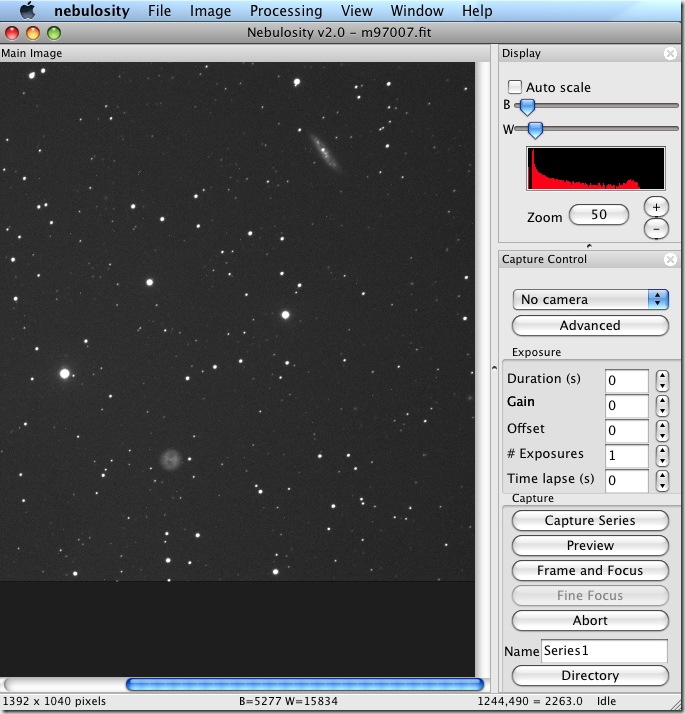Click the Zoom in plus button
This screenshot has width=685, height=714.
click(x=656, y=207)
